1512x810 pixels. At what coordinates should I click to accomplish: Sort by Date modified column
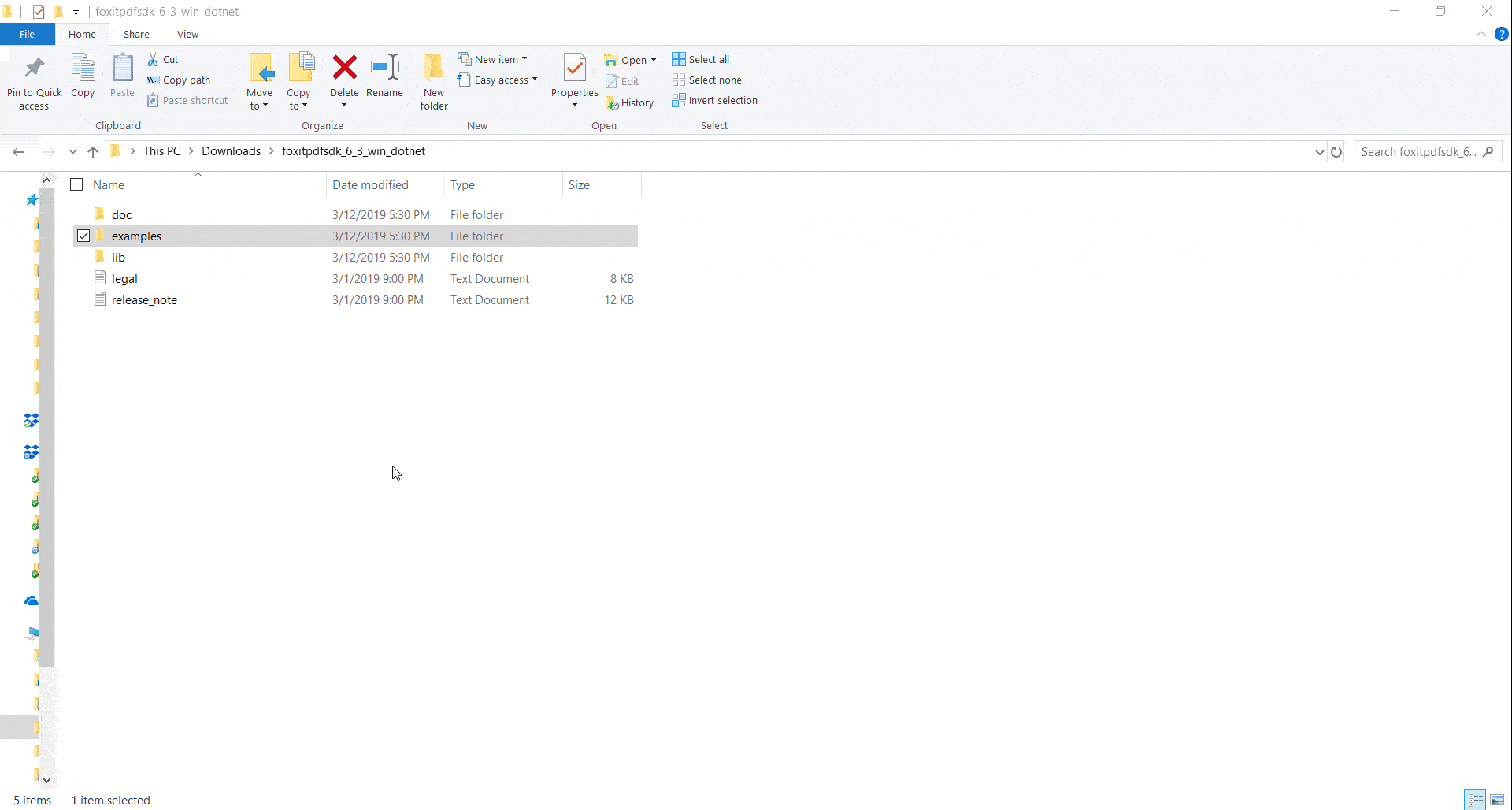tap(370, 184)
